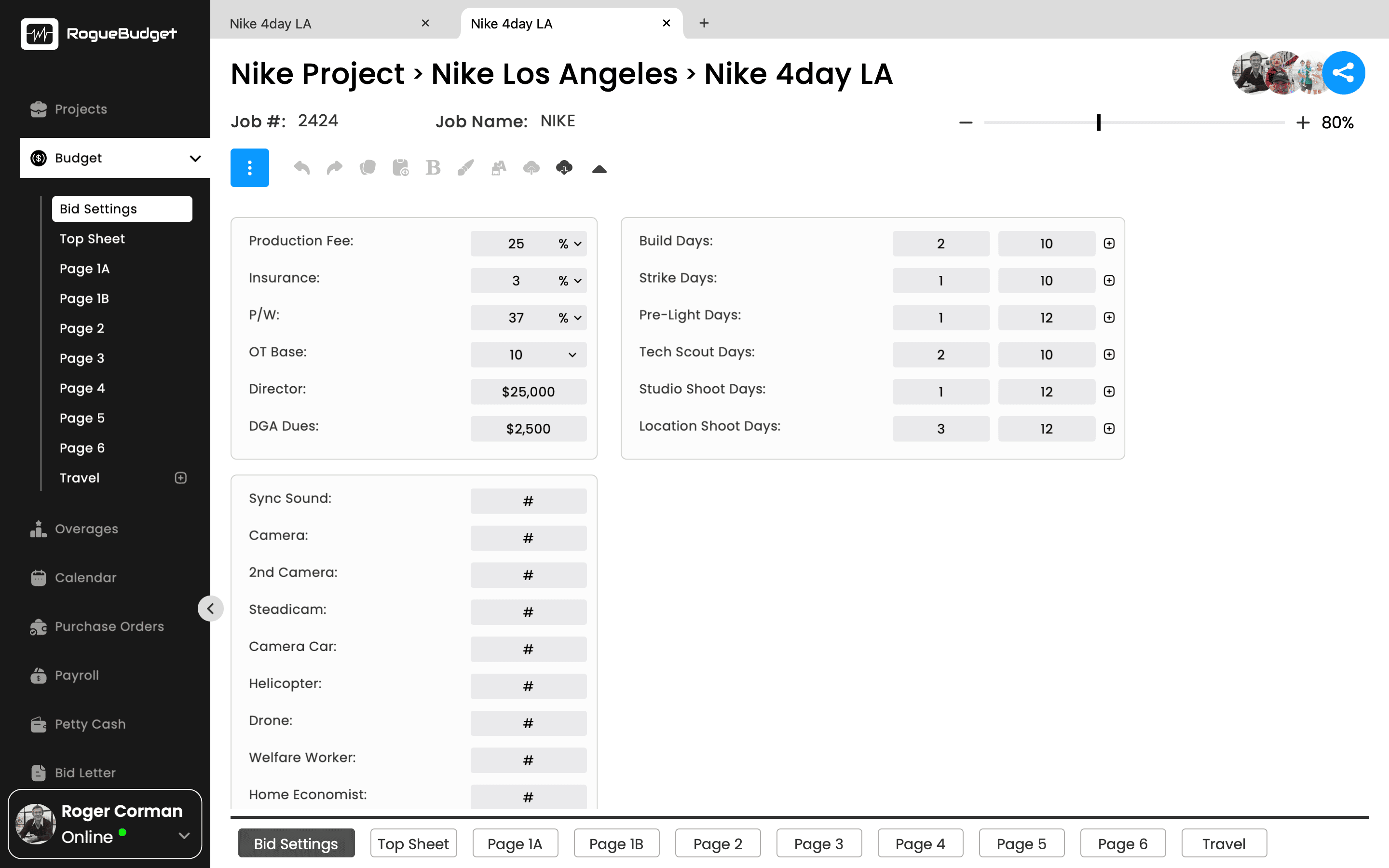Click the cloud download icon
This screenshot has height=868, width=1389.
pyautogui.click(x=564, y=168)
